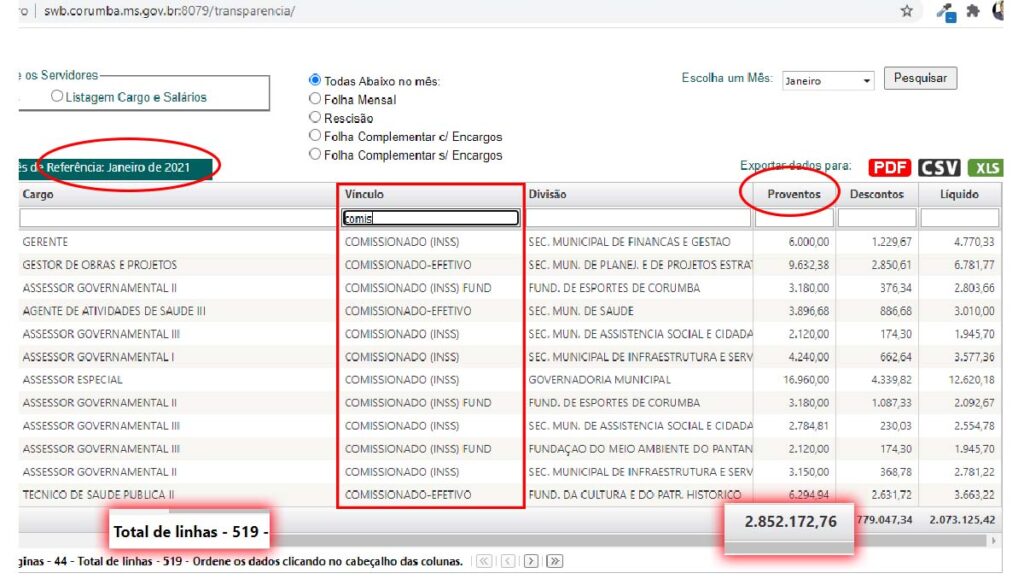This screenshot has width=1024, height=579.
Task: Click the GERENTE row cargo cell
Action: point(45,242)
